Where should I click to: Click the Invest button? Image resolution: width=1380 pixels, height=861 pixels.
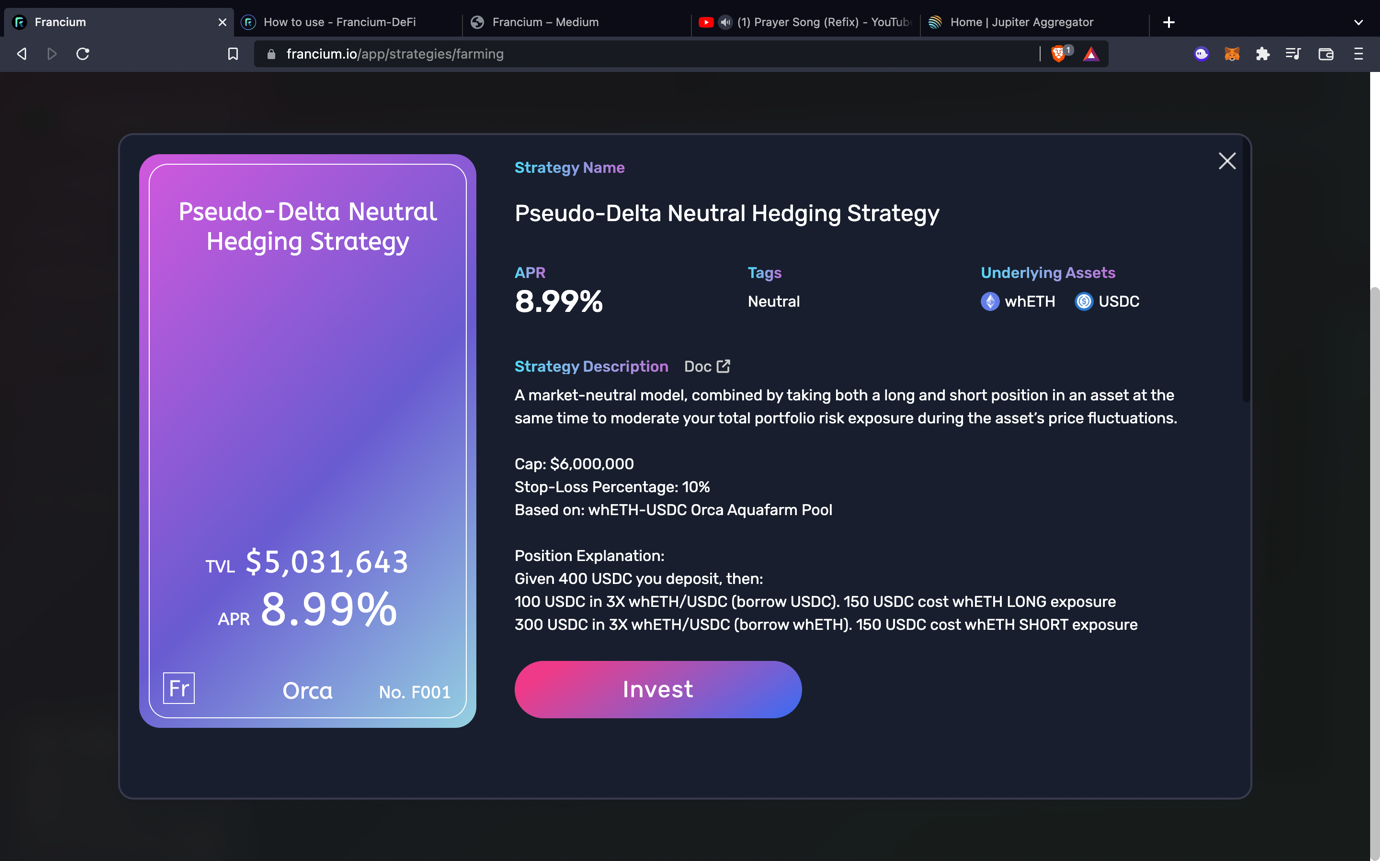(658, 689)
